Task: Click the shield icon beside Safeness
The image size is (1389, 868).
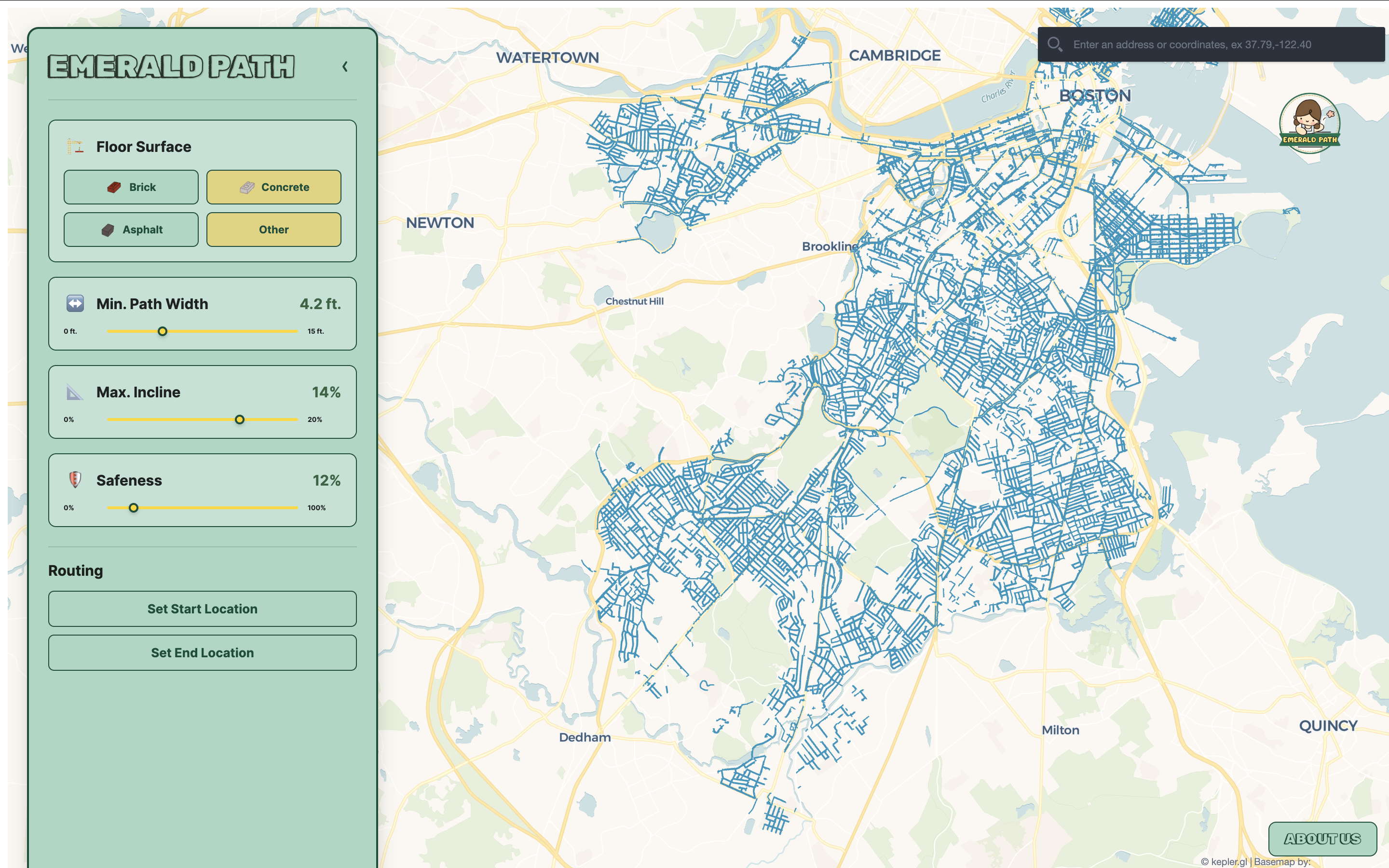Action: pos(75,480)
